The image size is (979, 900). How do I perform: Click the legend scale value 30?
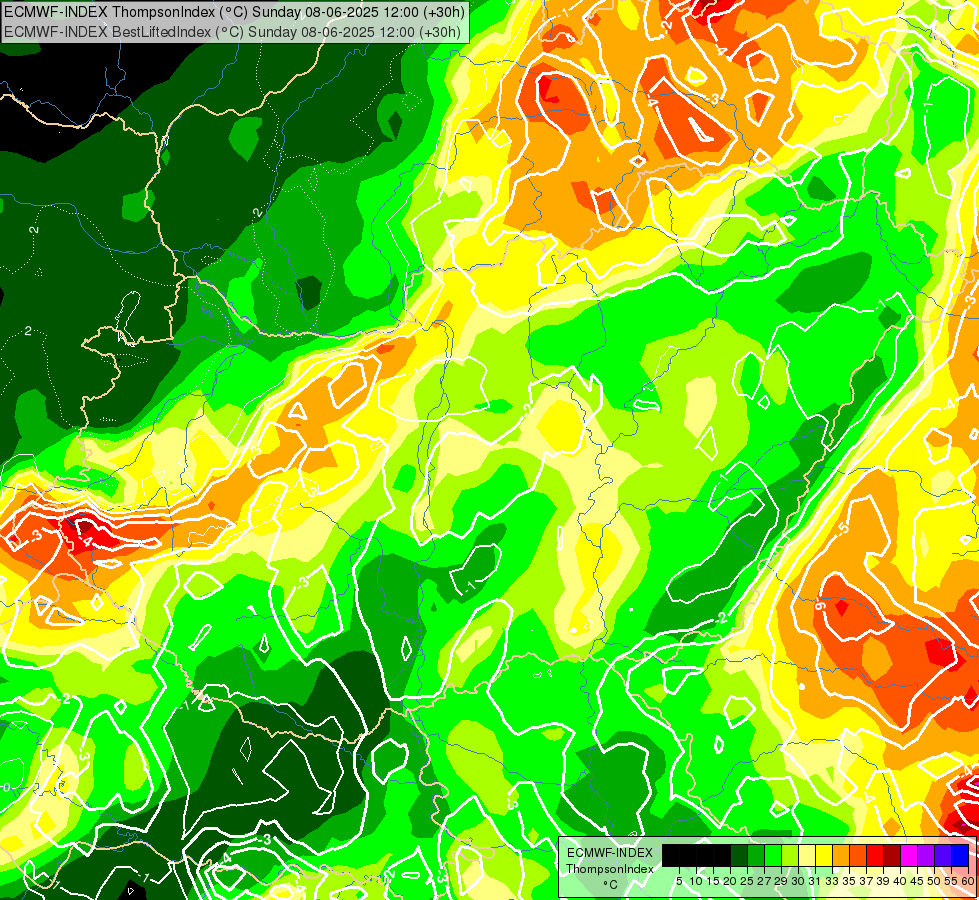799,881
